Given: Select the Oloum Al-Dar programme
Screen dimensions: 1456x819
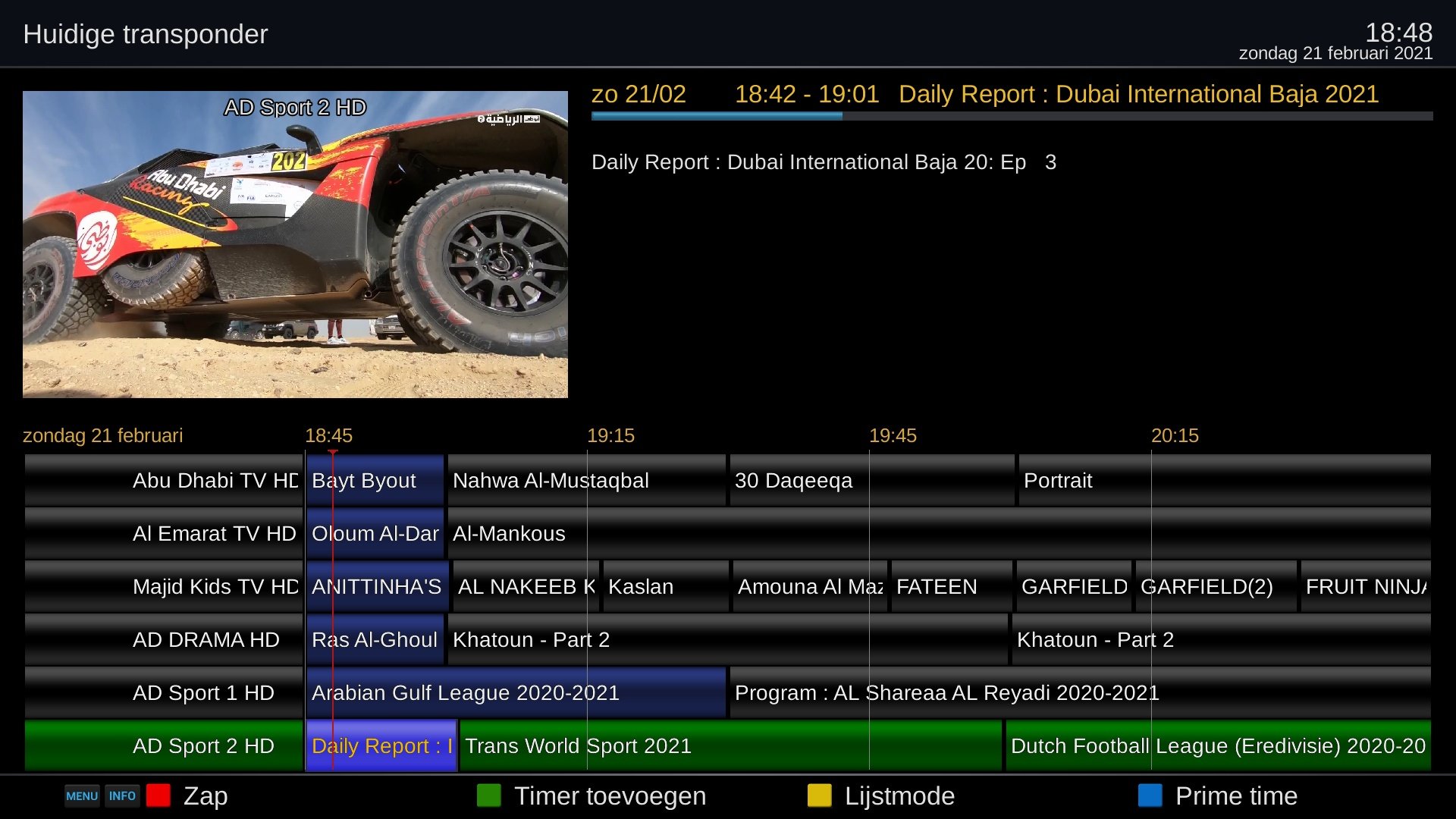Looking at the screenshot, I should click(x=375, y=533).
